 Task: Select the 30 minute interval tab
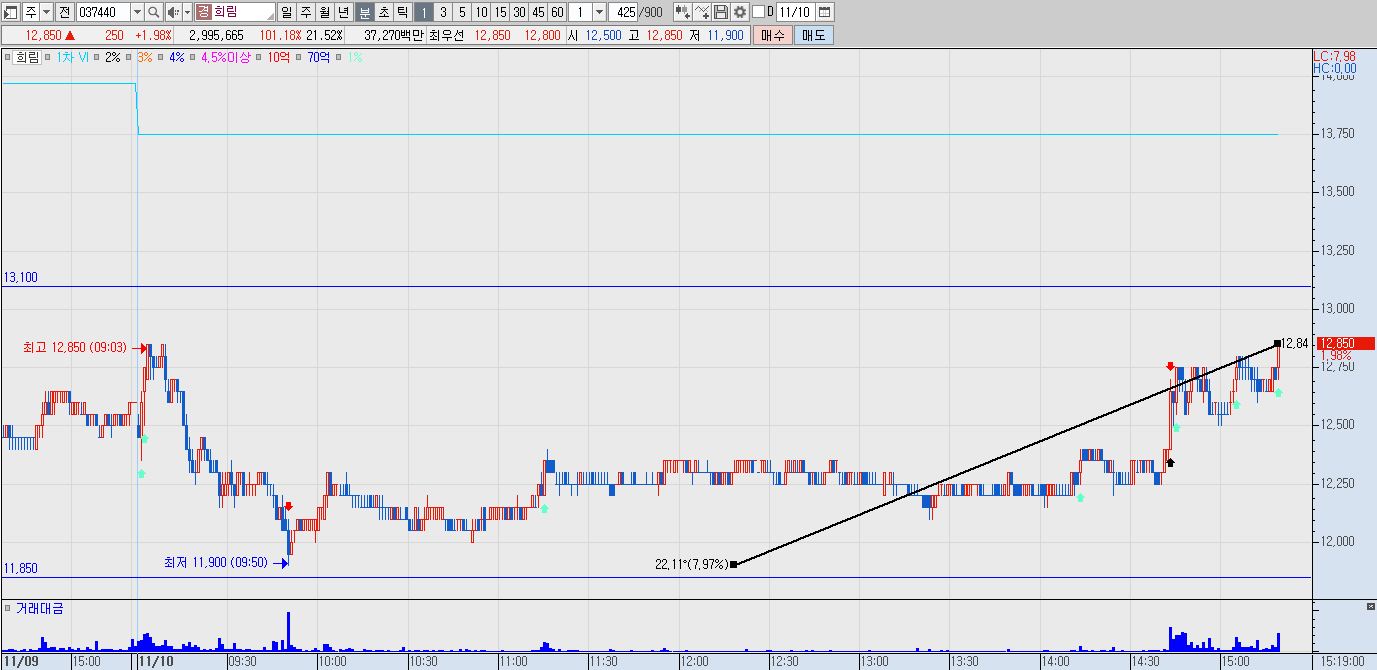[519, 12]
